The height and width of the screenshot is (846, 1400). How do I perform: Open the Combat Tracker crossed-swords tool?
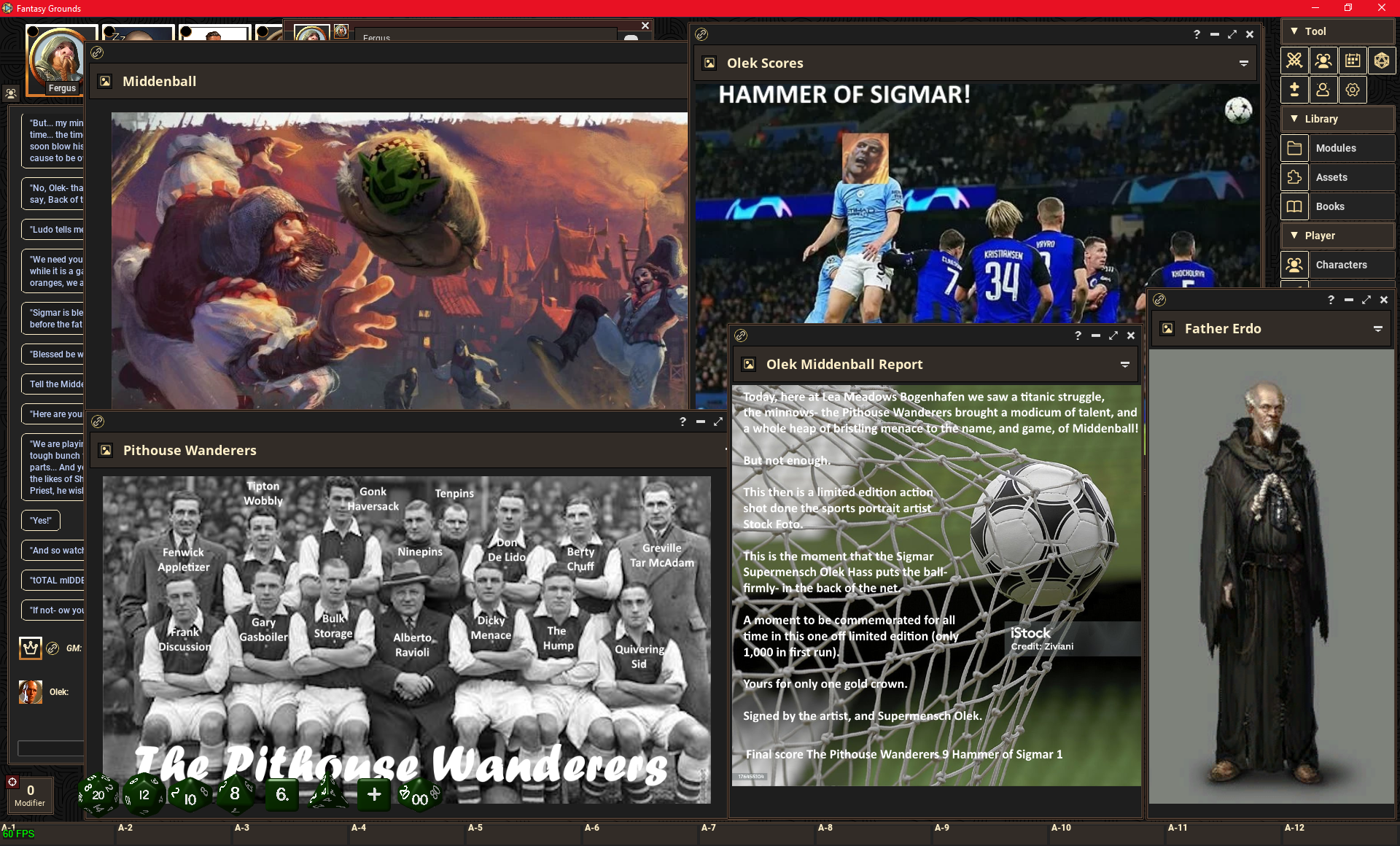(x=1294, y=61)
